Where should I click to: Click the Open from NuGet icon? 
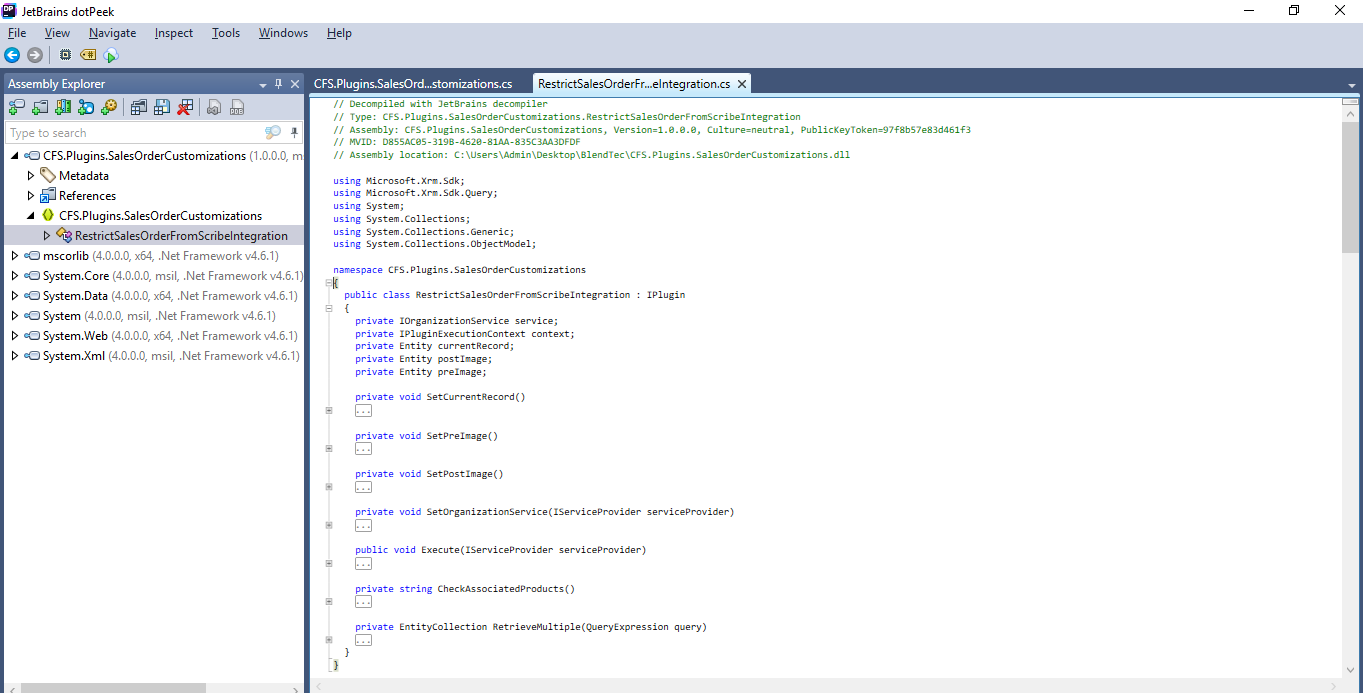(86, 107)
